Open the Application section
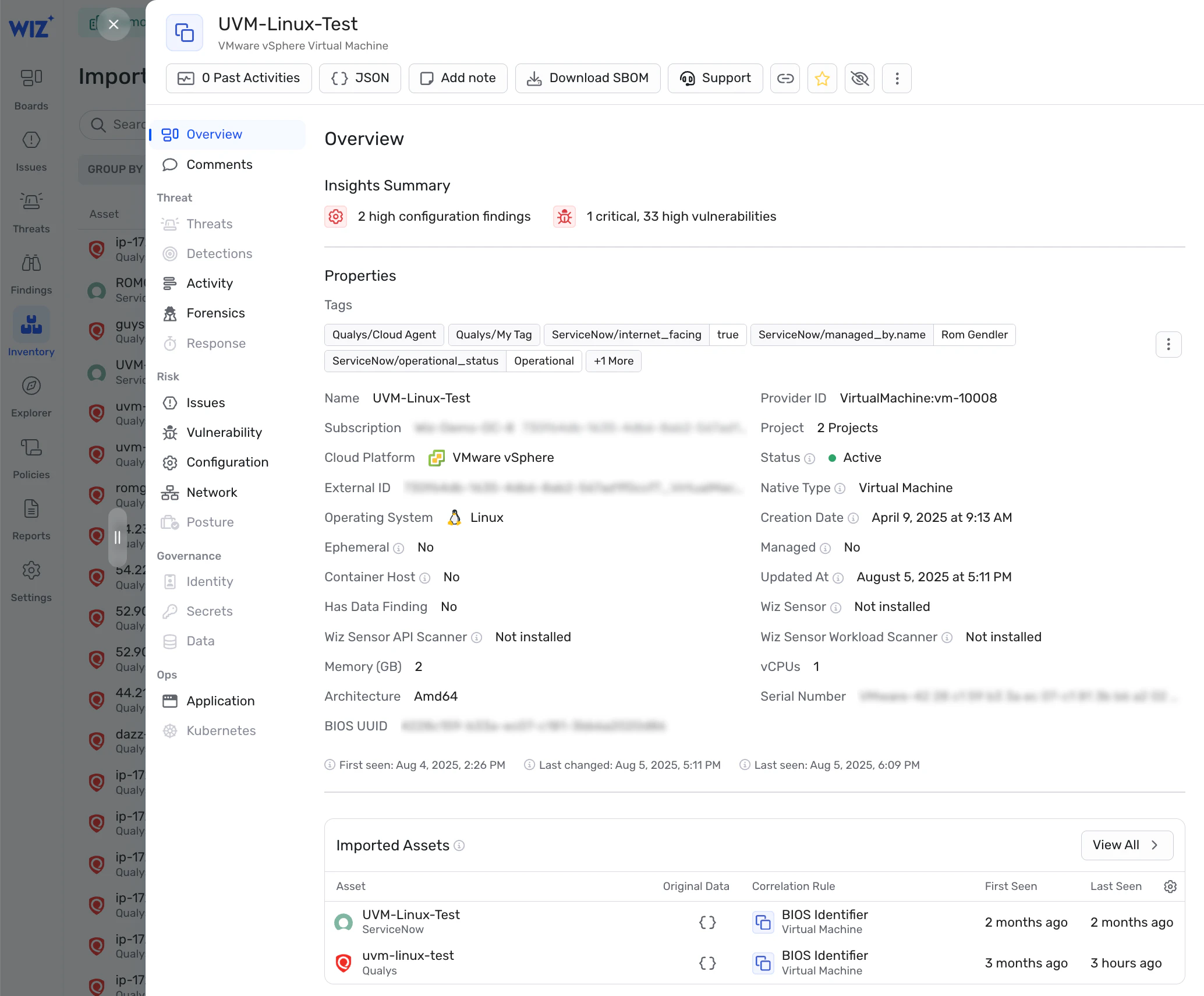 click(x=228, y=701)
